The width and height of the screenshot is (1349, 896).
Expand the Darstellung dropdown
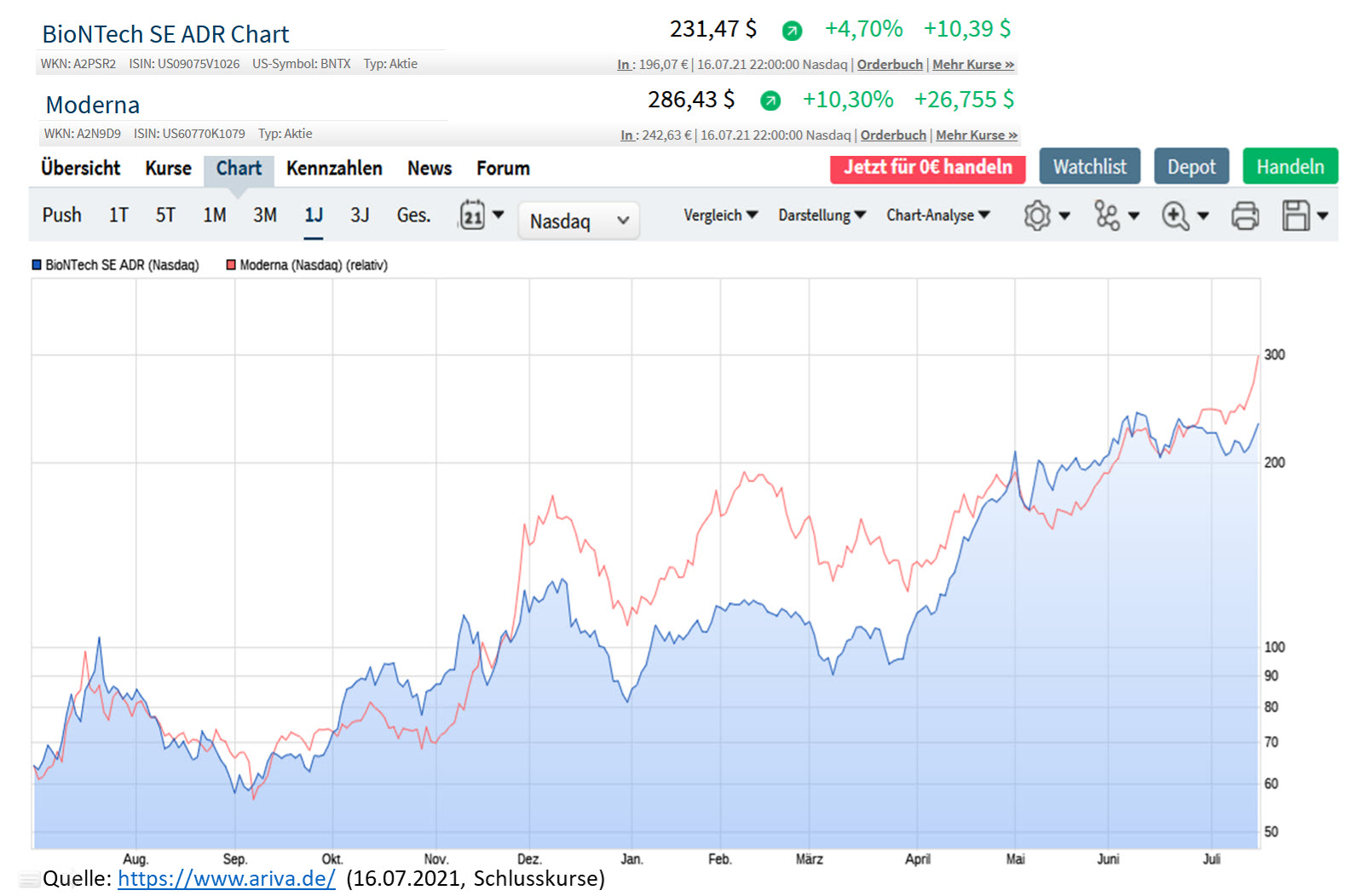pos(822,215)
